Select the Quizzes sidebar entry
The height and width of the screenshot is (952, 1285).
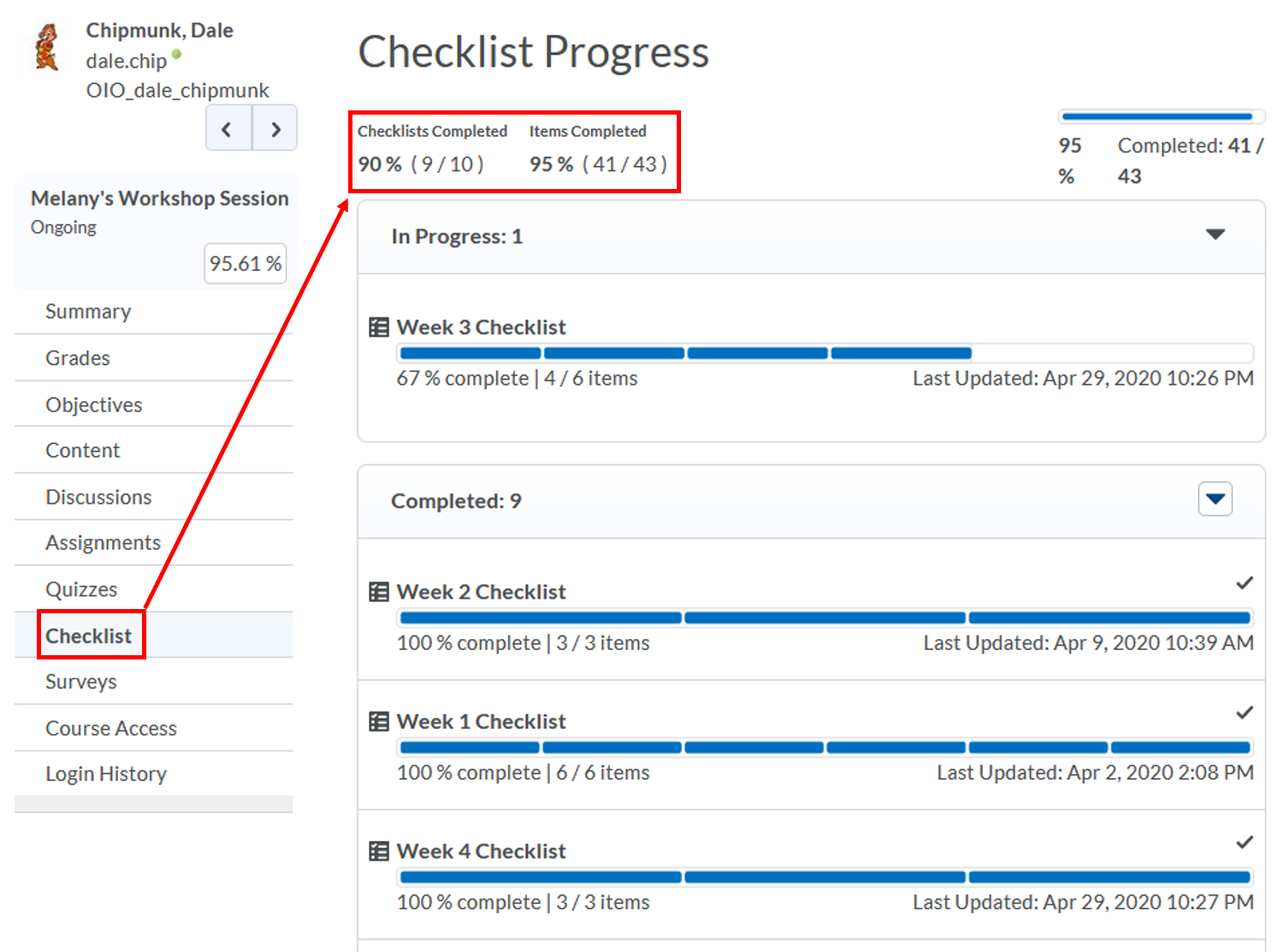click(81, 588)
